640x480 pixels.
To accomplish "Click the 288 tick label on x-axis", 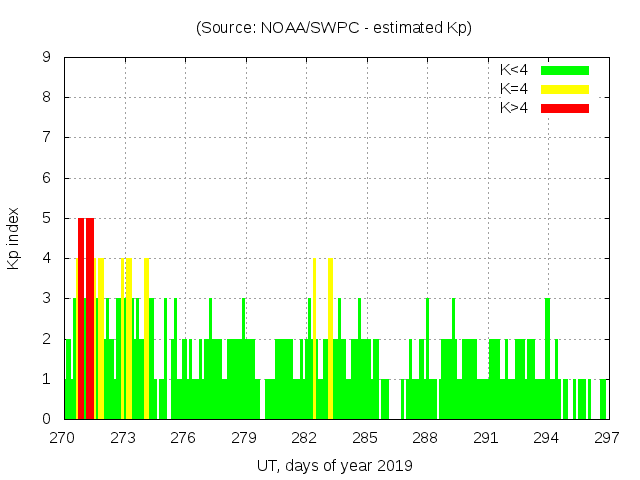I will [426, 437].
